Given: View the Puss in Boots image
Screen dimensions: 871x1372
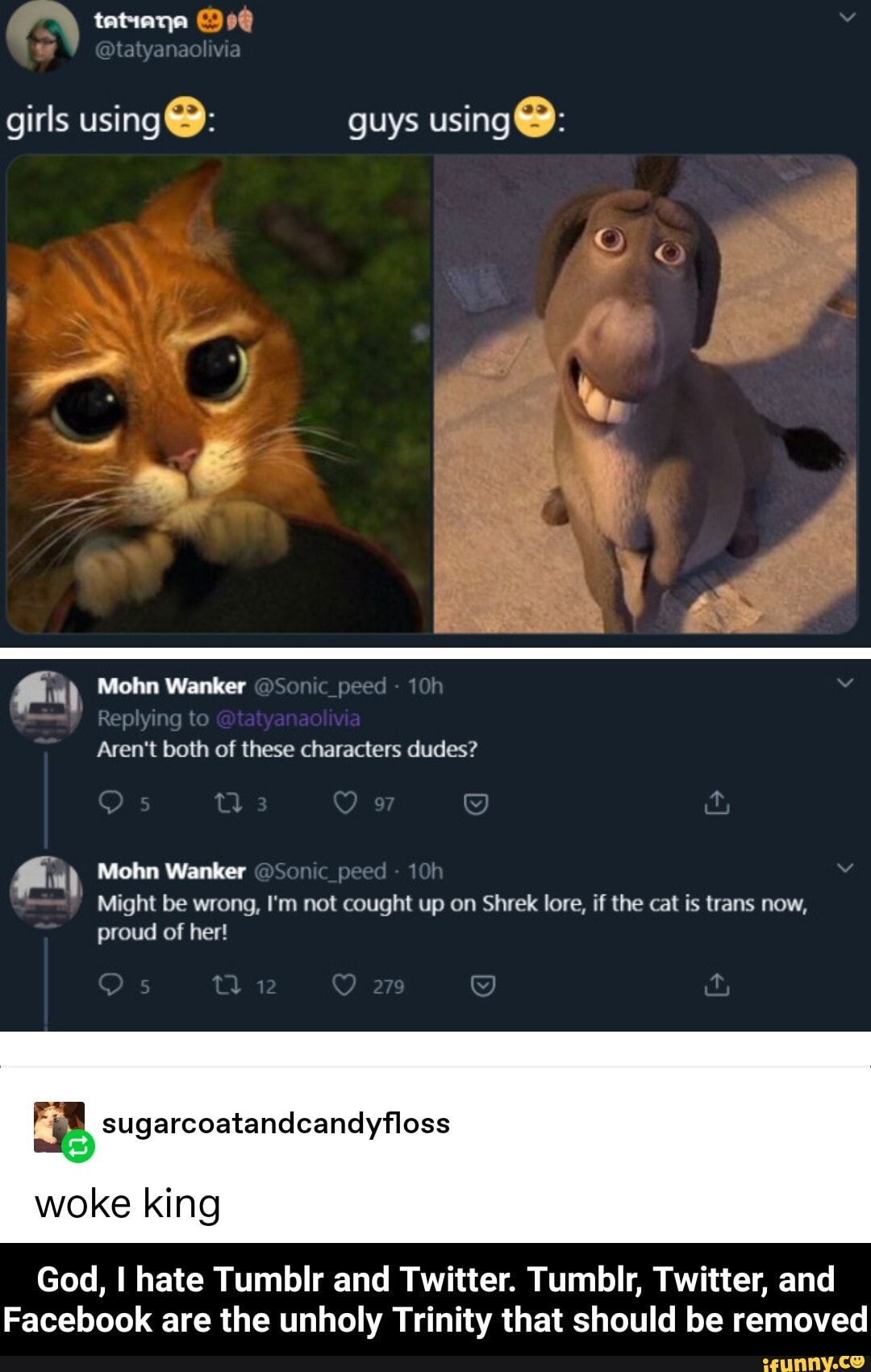Looking at the screenshot, I should coord(218,395).
